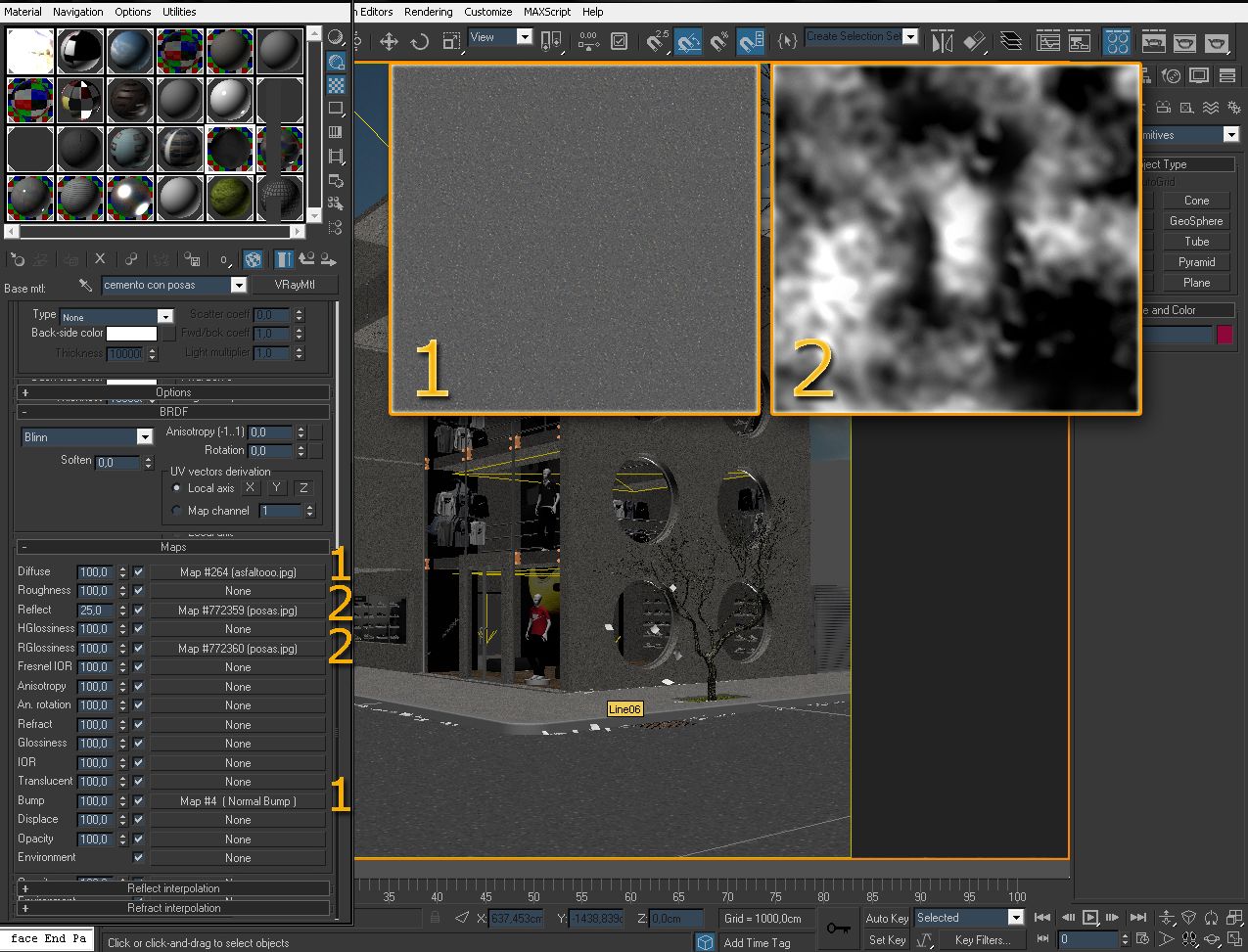Toggle Spinner Snap icon
This screenshot has width=1248, height=952.
point(751,41)
